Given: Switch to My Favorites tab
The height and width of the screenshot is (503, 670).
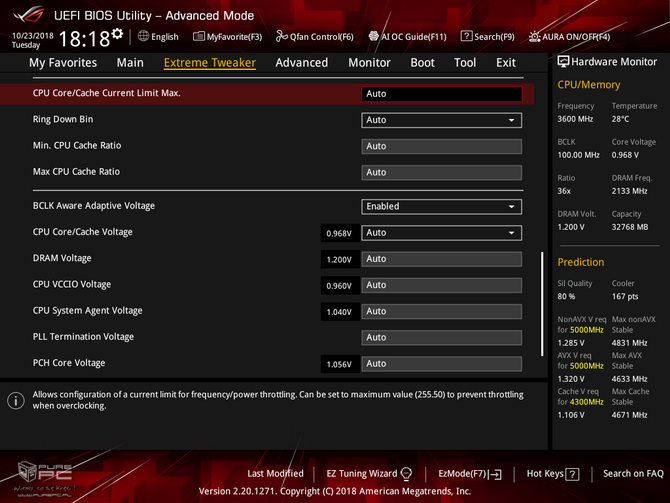Looking at the screenshot, I should tap(63, 63).
